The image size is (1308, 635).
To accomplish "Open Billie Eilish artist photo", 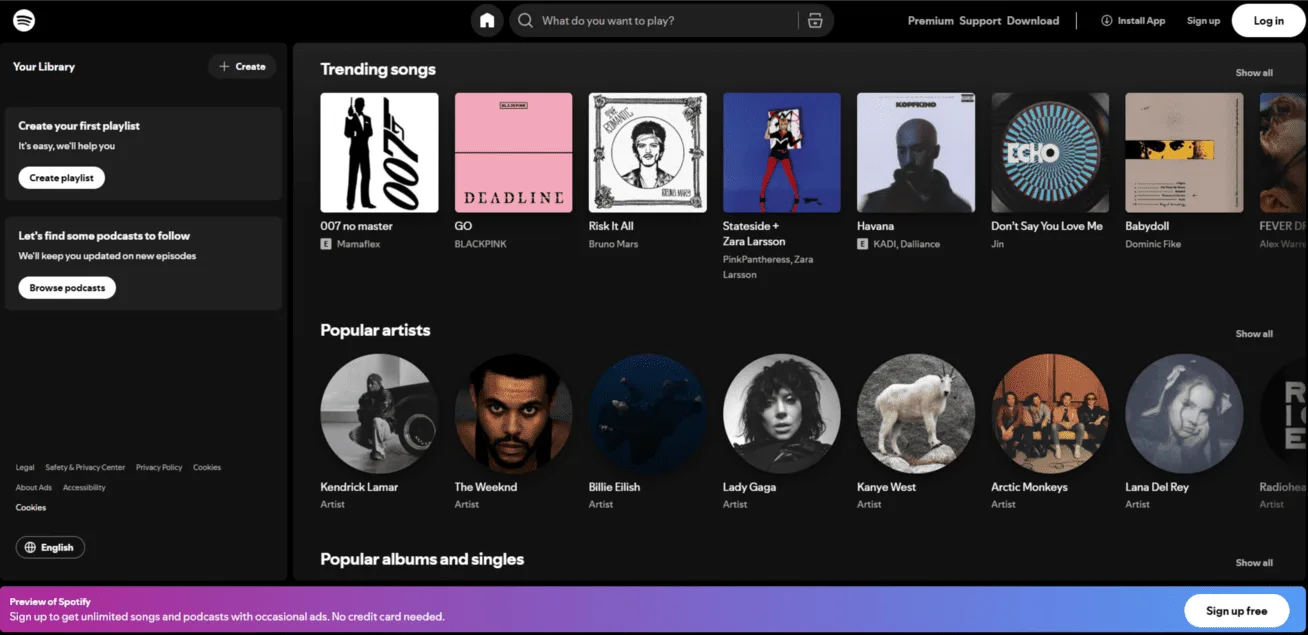I will (x=648, y=413).
